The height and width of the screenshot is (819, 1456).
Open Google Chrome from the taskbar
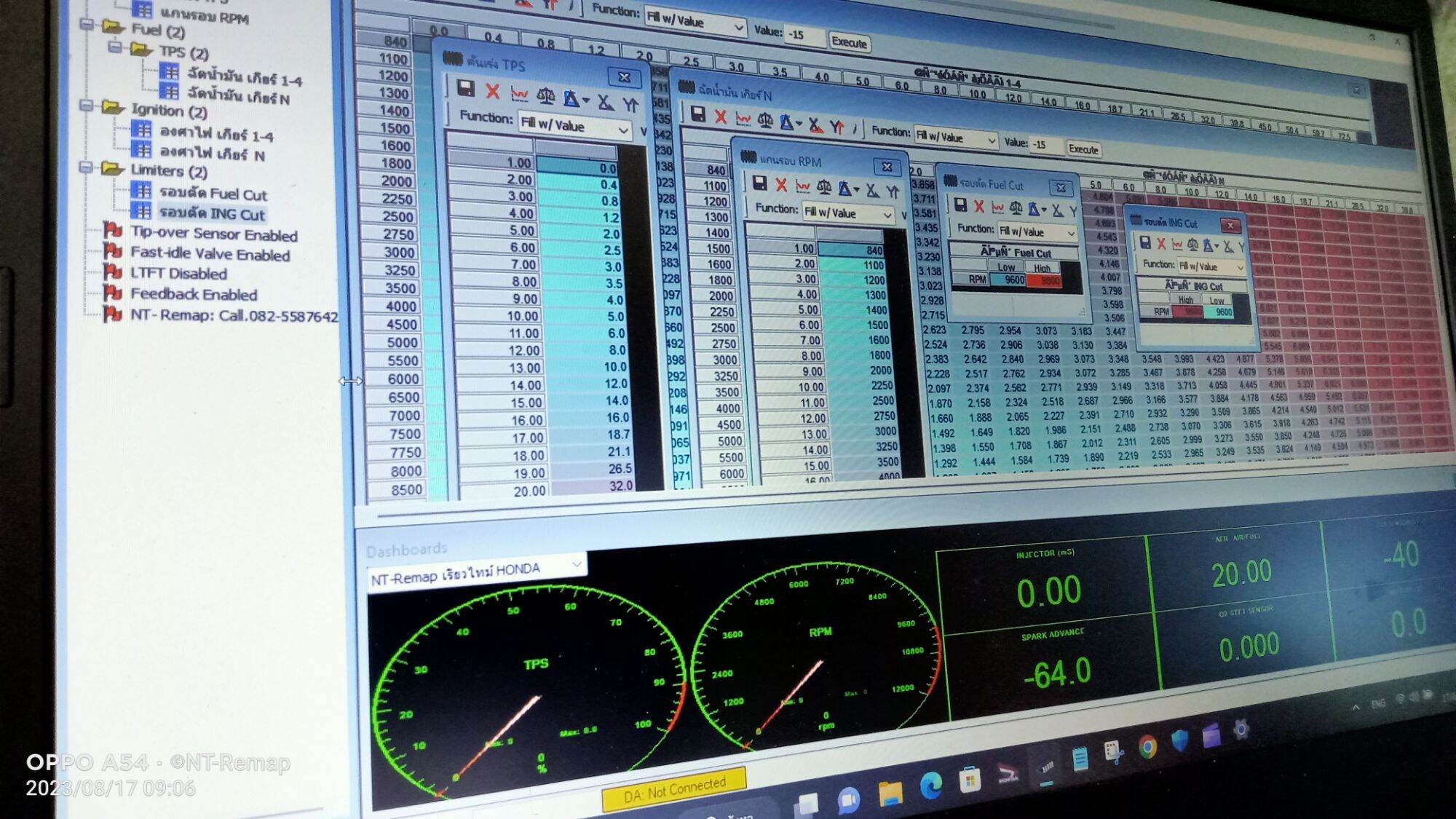(1148, 747)
